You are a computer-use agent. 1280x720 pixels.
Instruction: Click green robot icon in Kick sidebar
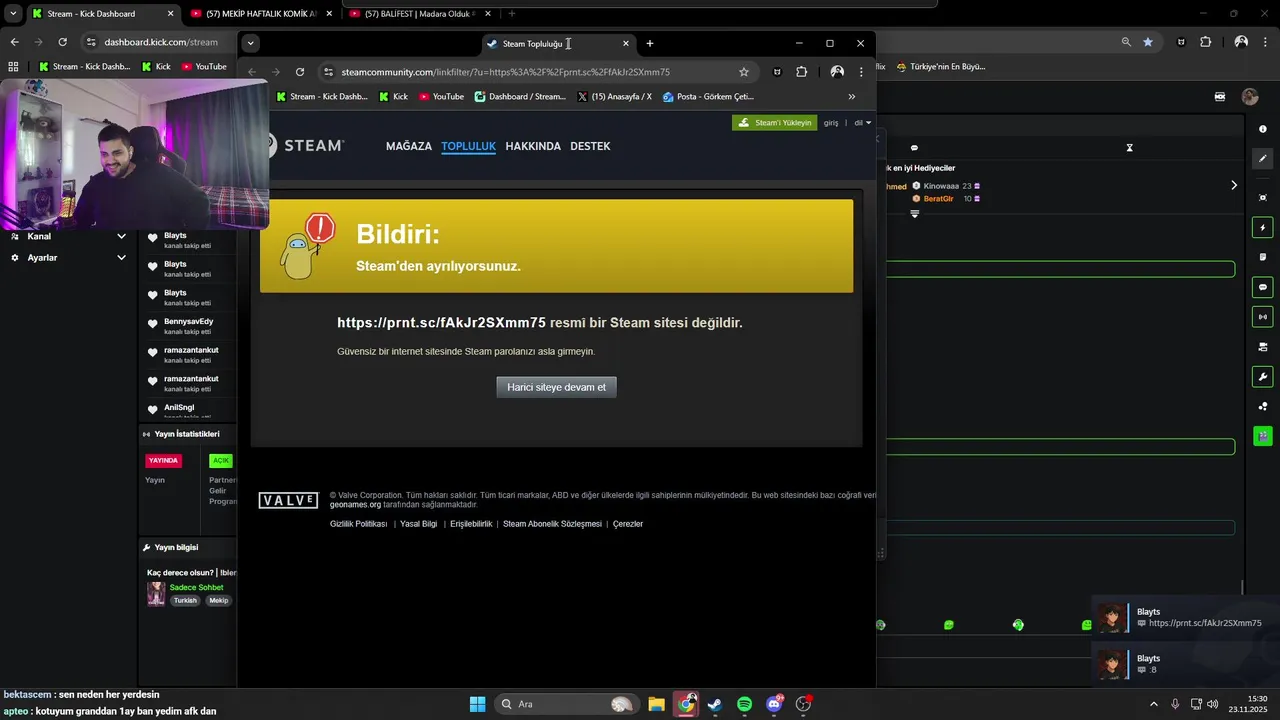[1263, 436]
